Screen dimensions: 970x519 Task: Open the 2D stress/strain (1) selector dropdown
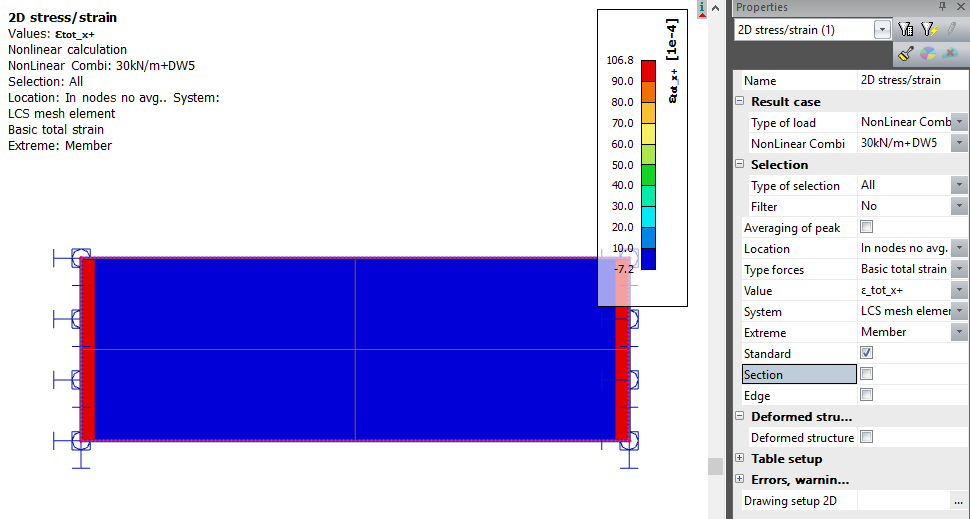tap(882, 29)
